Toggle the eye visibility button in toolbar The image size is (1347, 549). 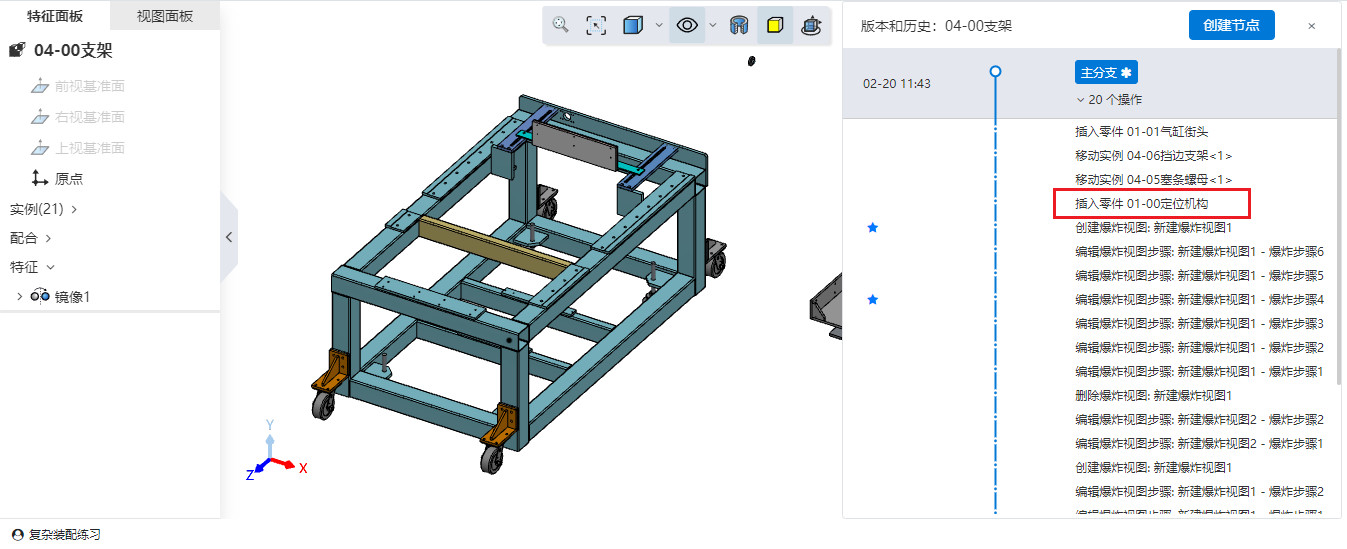click(x=687, y=25)
